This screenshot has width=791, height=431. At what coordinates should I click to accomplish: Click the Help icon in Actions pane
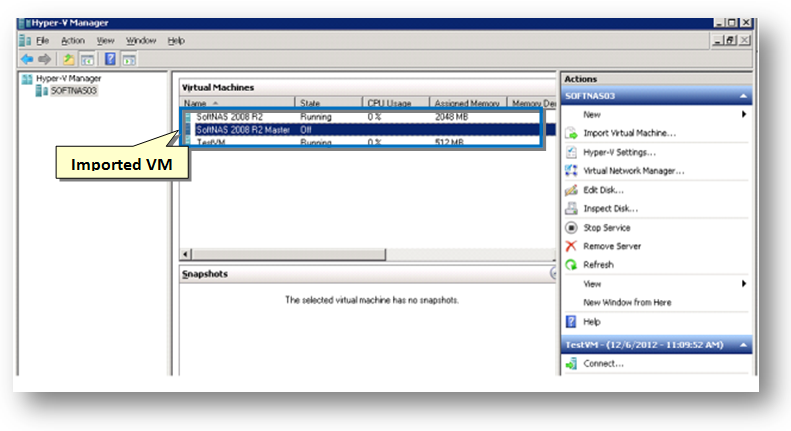571,321
